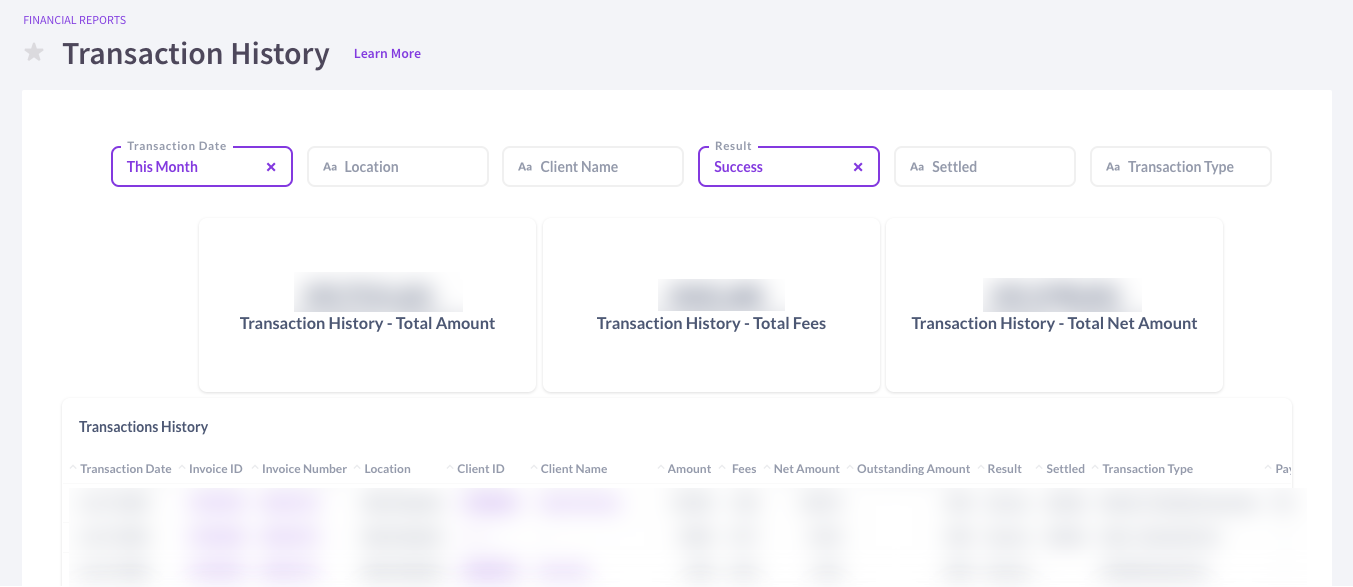Viewport: 1353px width, 587px height.
Task: Click the Aa icon in the Transaction Type filter
Action: point(1113,167)
